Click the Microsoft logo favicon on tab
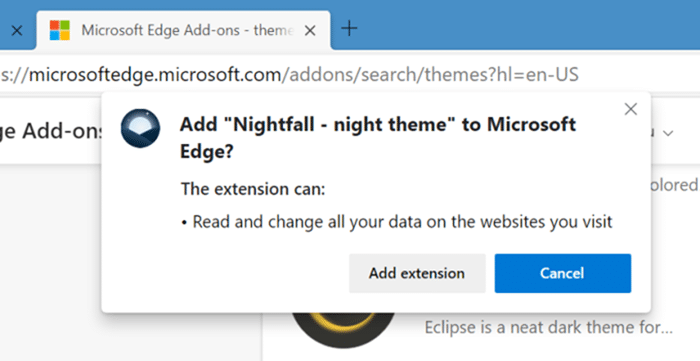Screen dimensions: 700x361 (60, 30)
